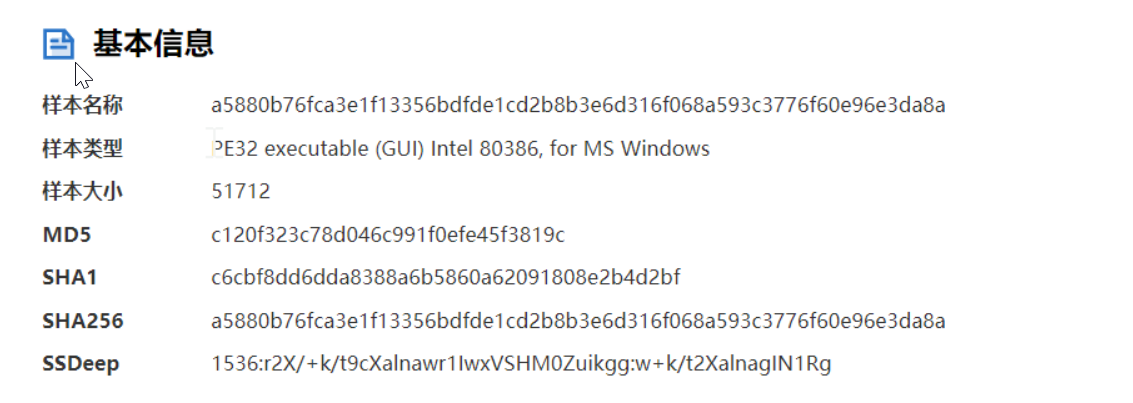Click the MD5 hash value c120f323…
The width and height of the screenshot is (1133, 403).
pos(388,235)
